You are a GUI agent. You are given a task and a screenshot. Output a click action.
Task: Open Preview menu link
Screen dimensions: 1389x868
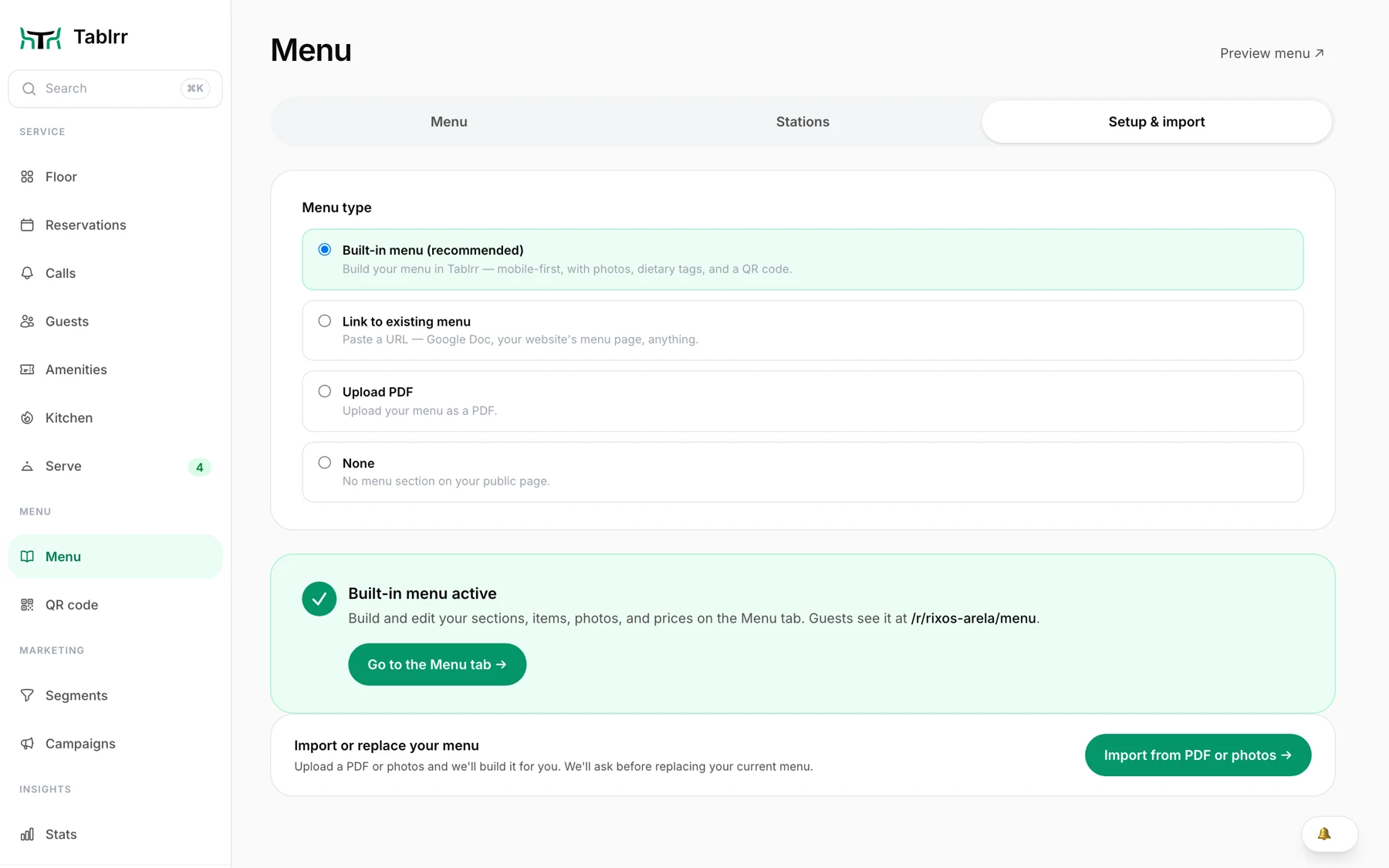(x=1272, y=53)
